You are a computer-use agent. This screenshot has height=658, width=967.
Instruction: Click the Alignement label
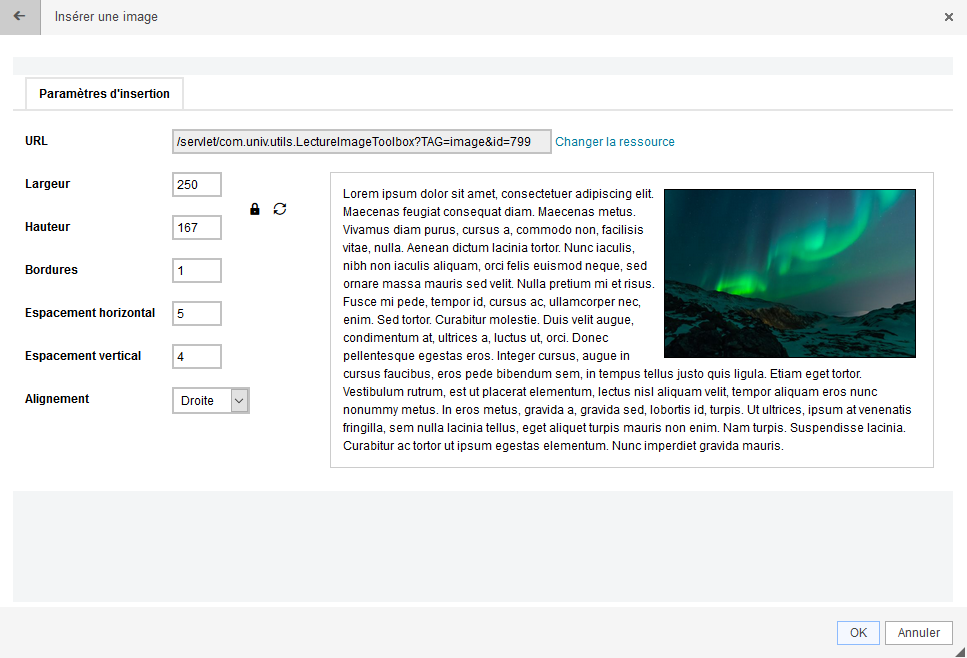coord(57,399)
